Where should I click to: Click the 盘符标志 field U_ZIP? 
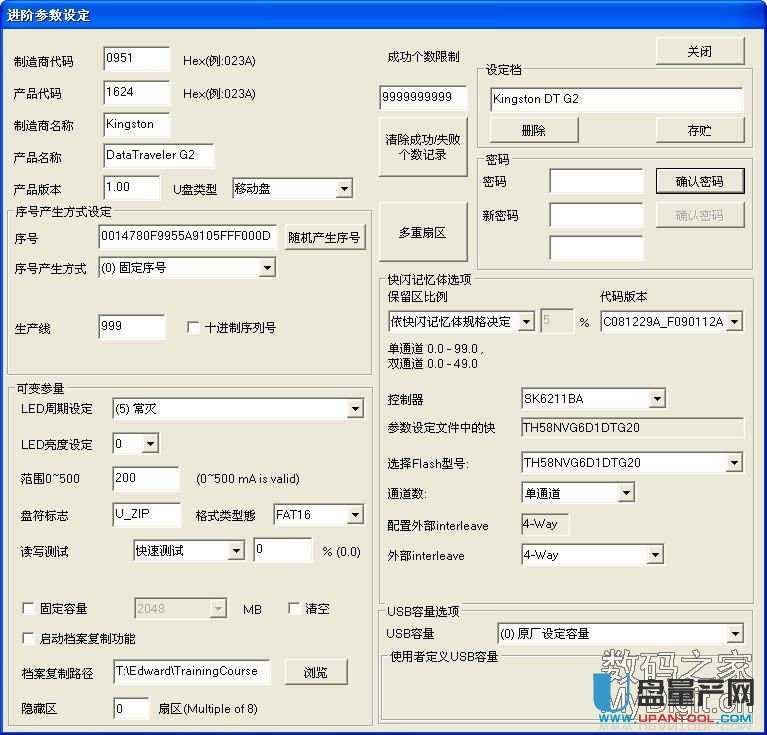tap(147, 514)
